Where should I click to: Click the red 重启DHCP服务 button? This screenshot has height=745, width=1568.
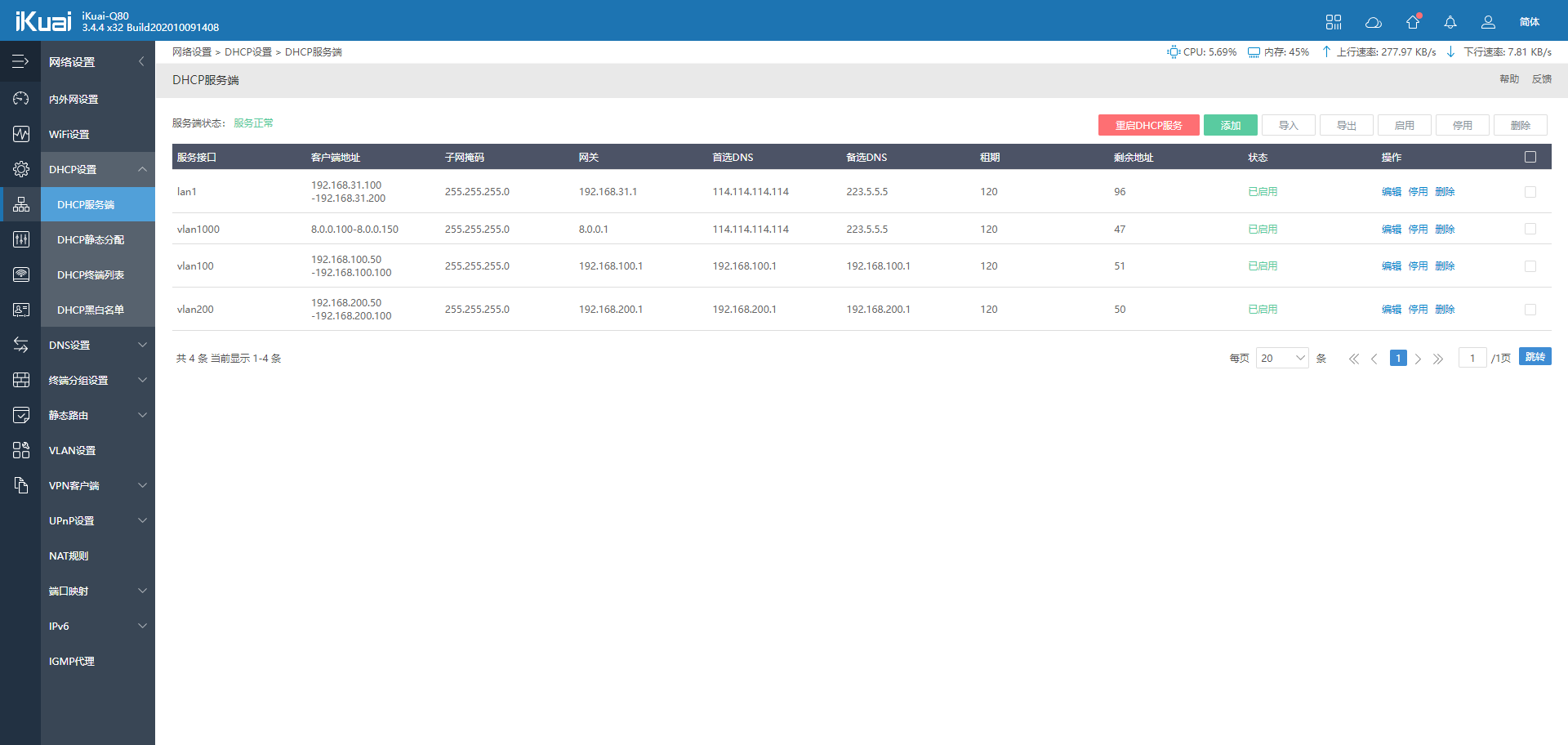[x=1149, y=125]
